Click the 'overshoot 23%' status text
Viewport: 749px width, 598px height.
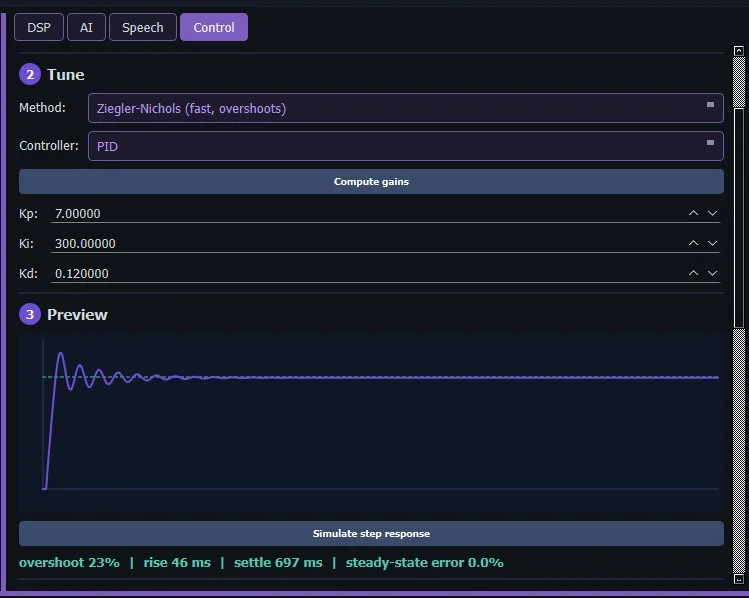pyautogui.click(x=69, y=563)
